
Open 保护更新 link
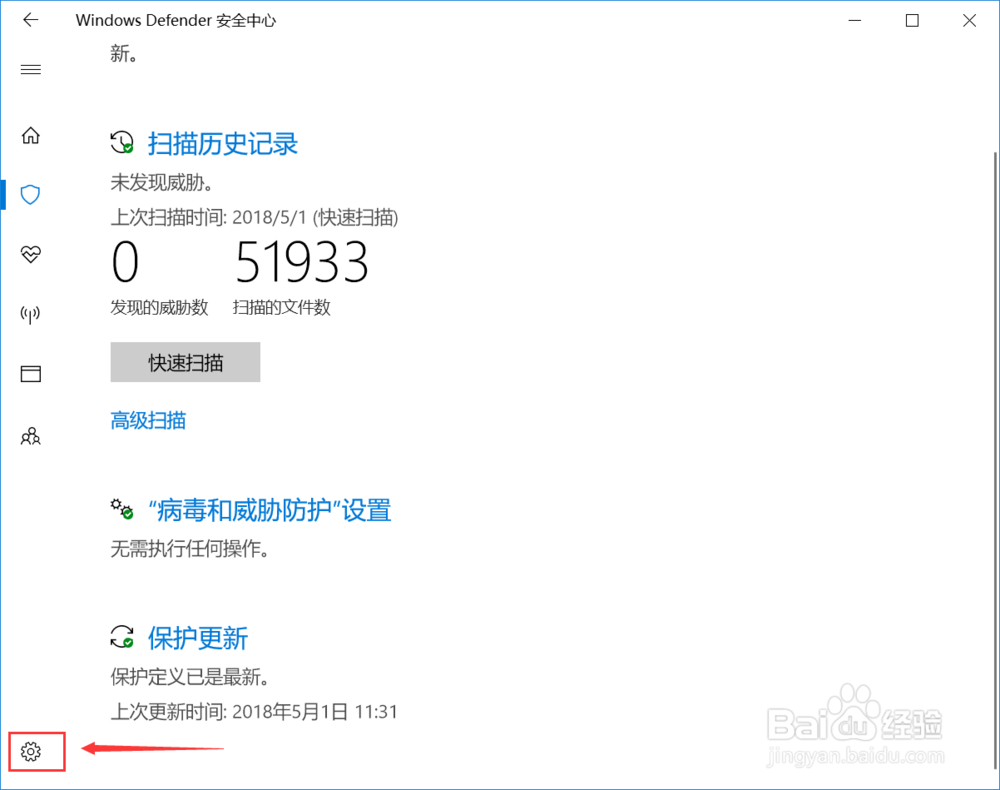click(x=198, y=638)
